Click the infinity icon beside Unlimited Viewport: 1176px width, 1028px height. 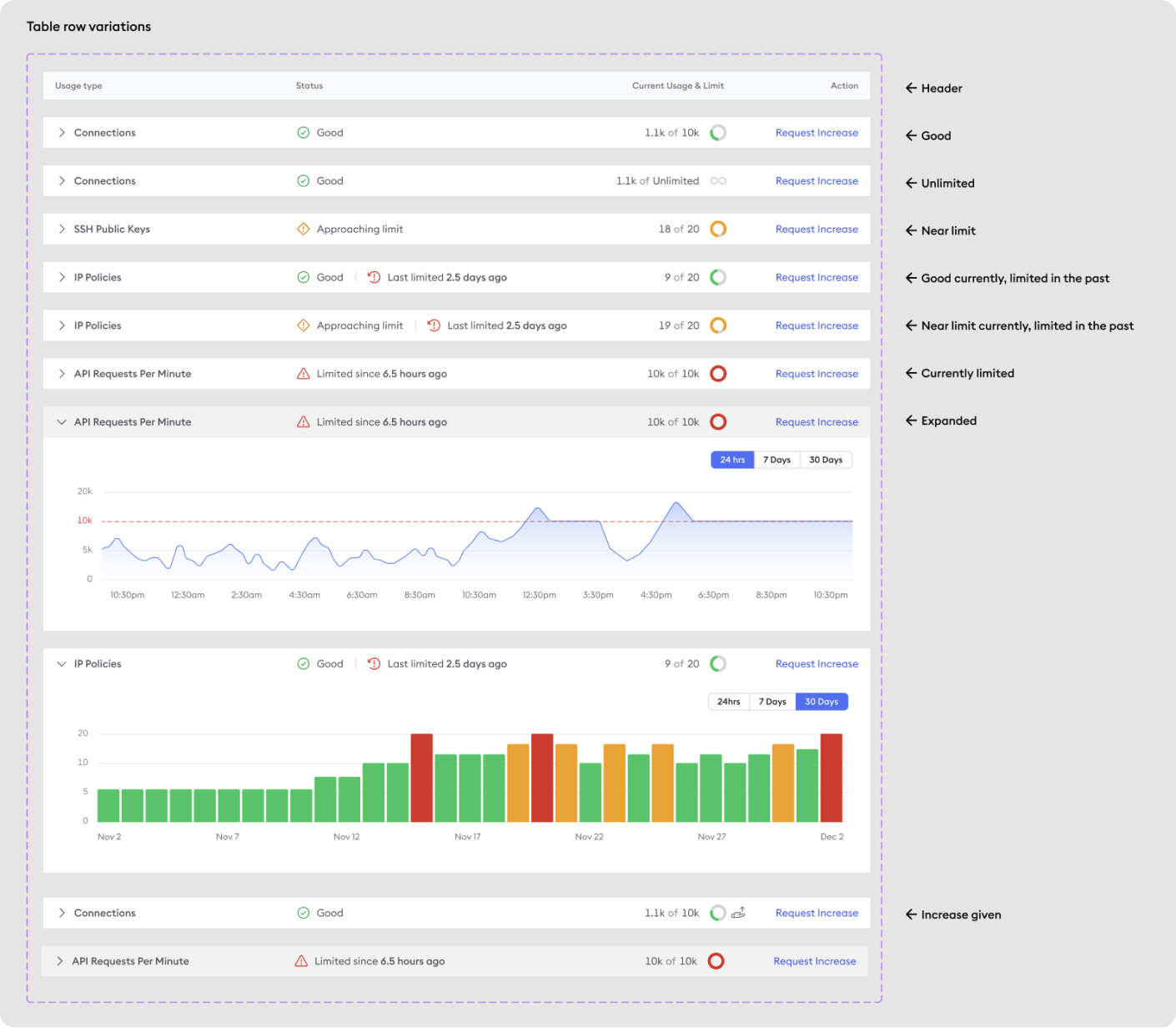click(718, 181)
